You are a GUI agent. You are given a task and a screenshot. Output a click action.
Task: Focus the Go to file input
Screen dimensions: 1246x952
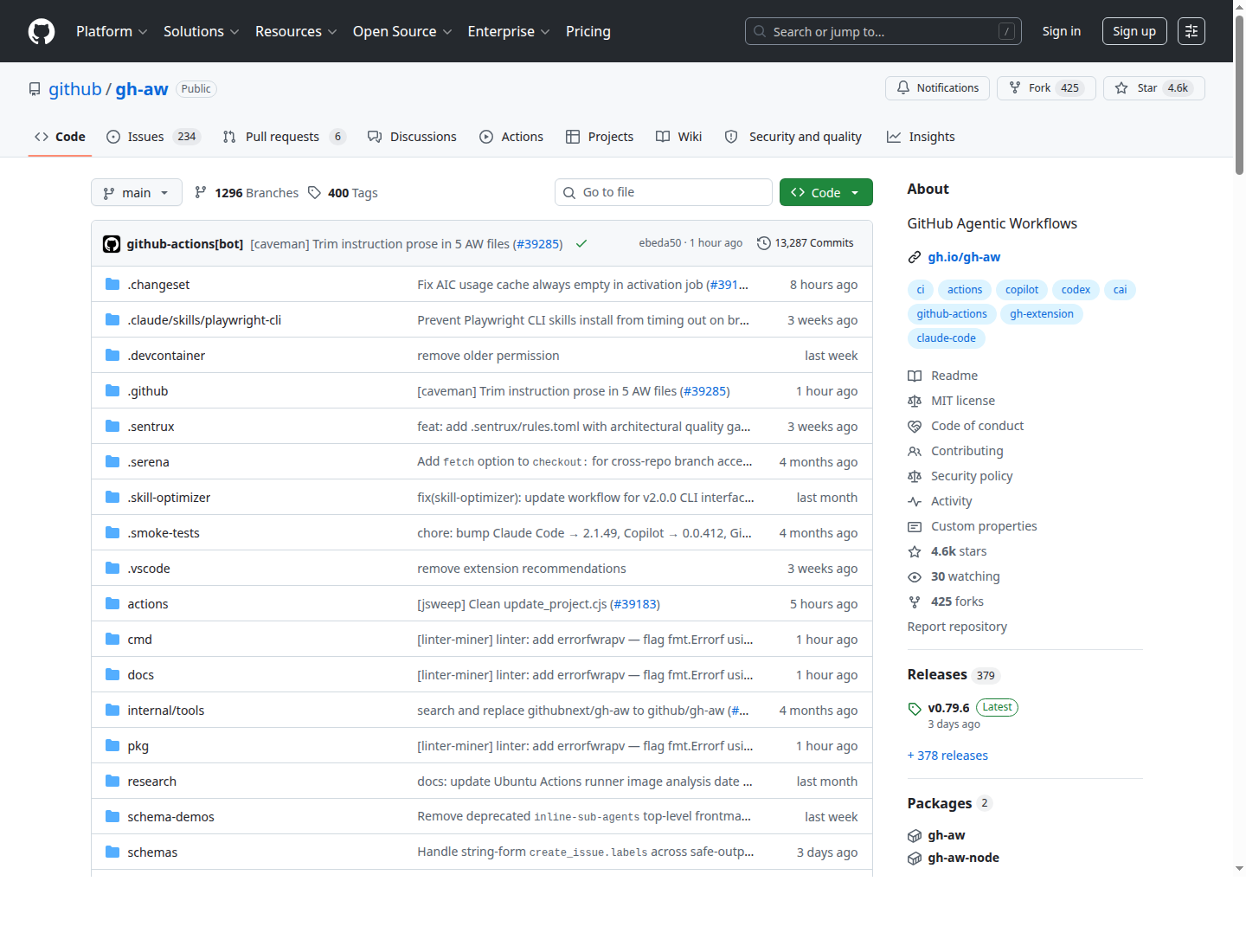pos(664,192)
